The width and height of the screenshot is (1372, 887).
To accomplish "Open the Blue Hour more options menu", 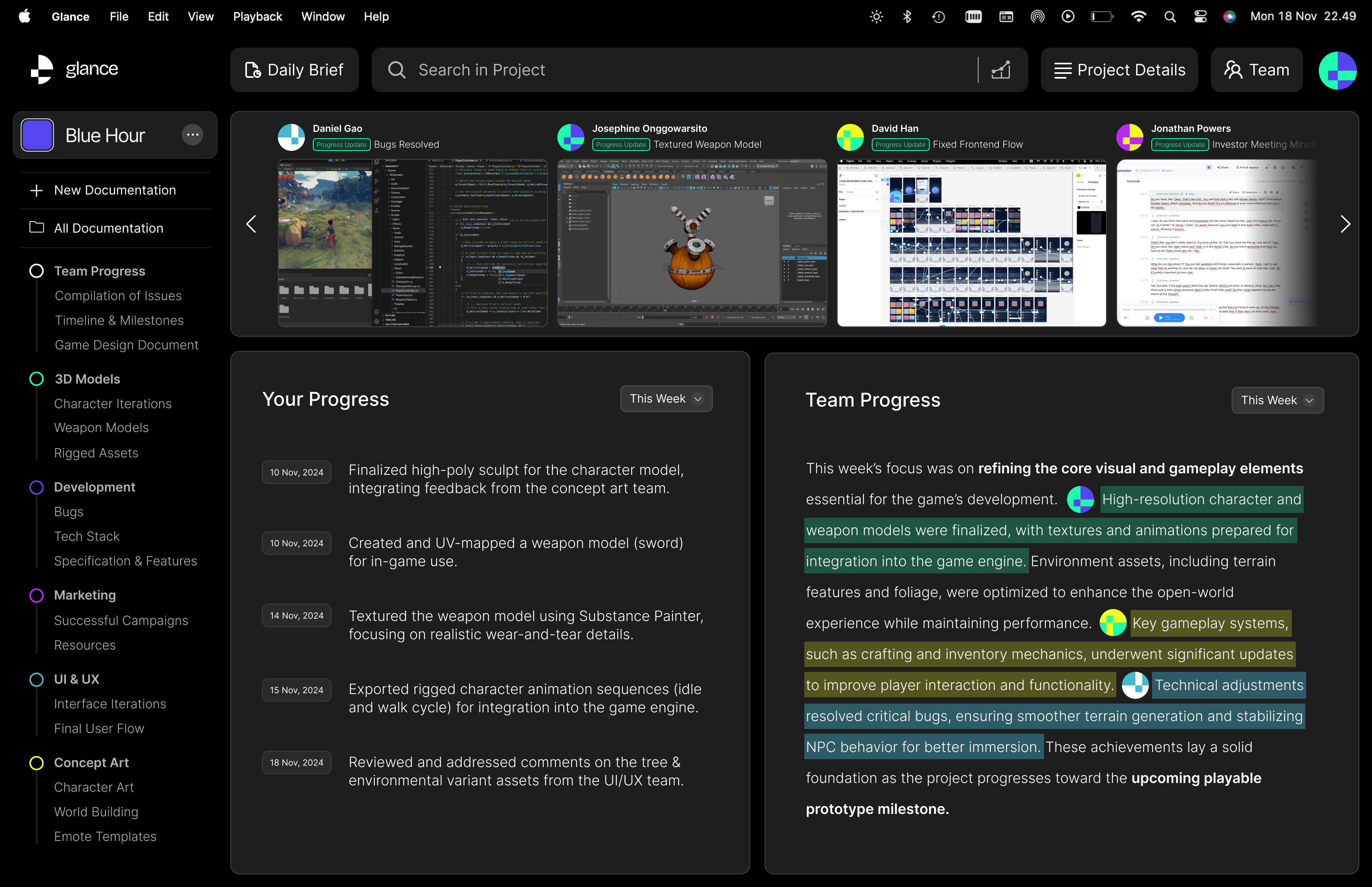I will pos(192,135).
